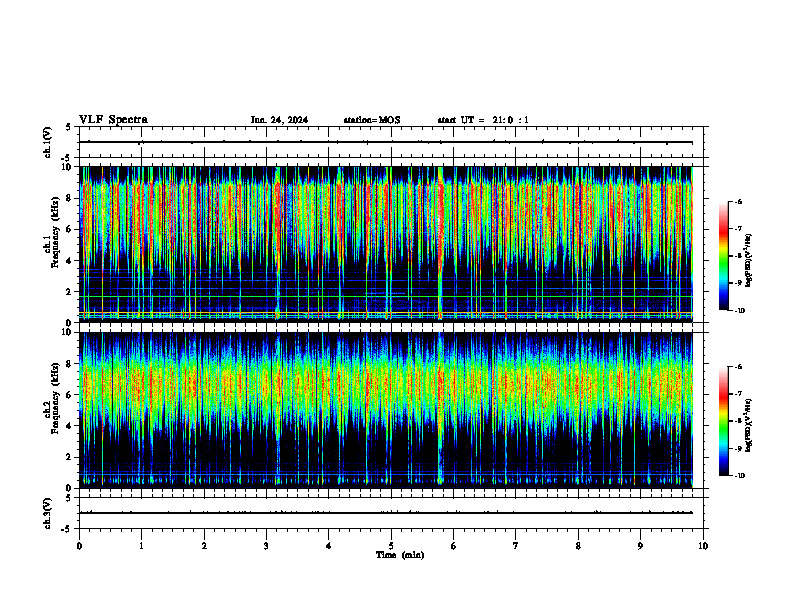The image size is (792, 612).
Task: Click the ch.3 voltage waveform trace
Action: pos(386,513)
